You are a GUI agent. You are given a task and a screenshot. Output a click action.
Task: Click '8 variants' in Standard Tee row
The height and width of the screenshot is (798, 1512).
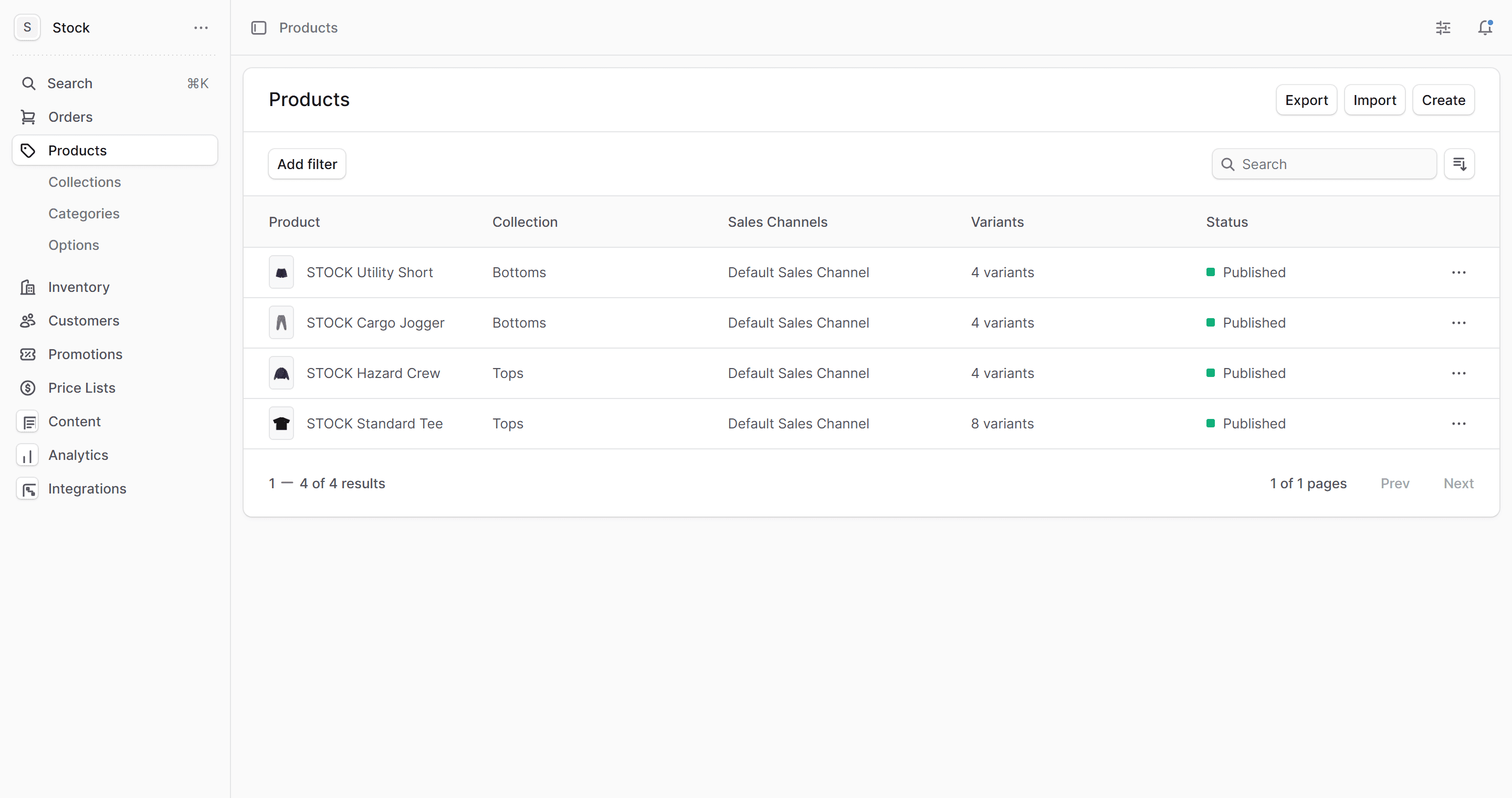click(x=1002, y=424)
